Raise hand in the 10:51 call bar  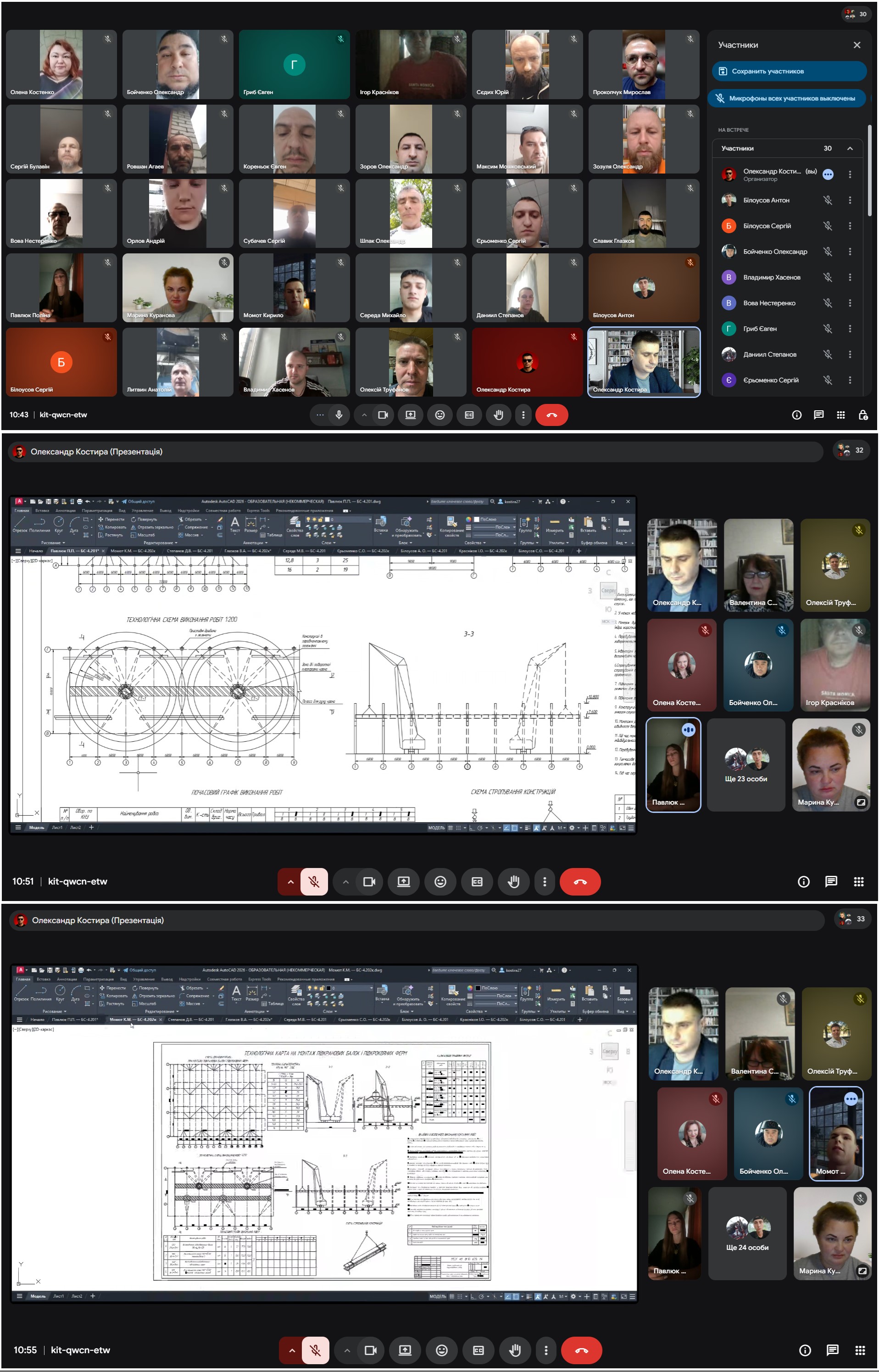tap(514, 882)
